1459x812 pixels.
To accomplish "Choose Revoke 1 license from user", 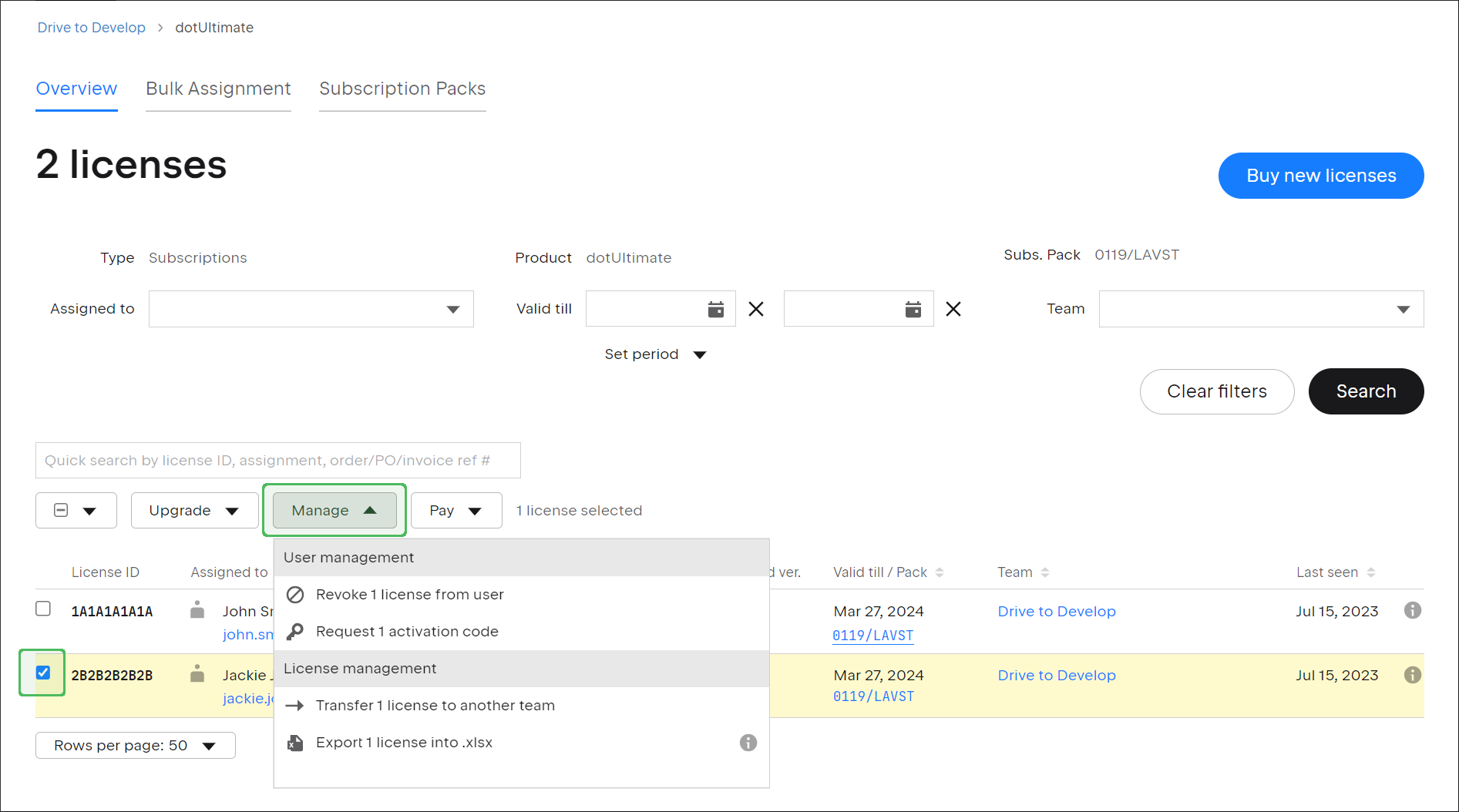I will point(521,595).
